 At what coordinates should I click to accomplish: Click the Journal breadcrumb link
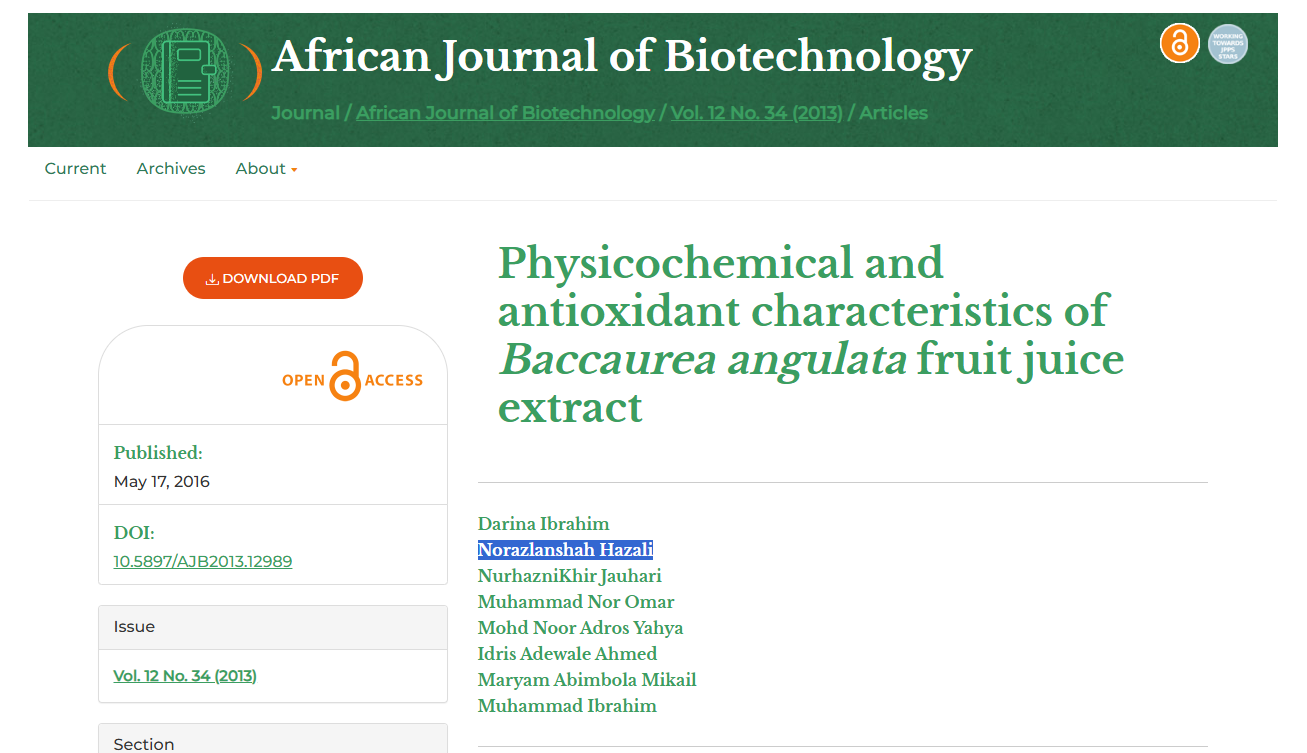(x=305, y=113)
